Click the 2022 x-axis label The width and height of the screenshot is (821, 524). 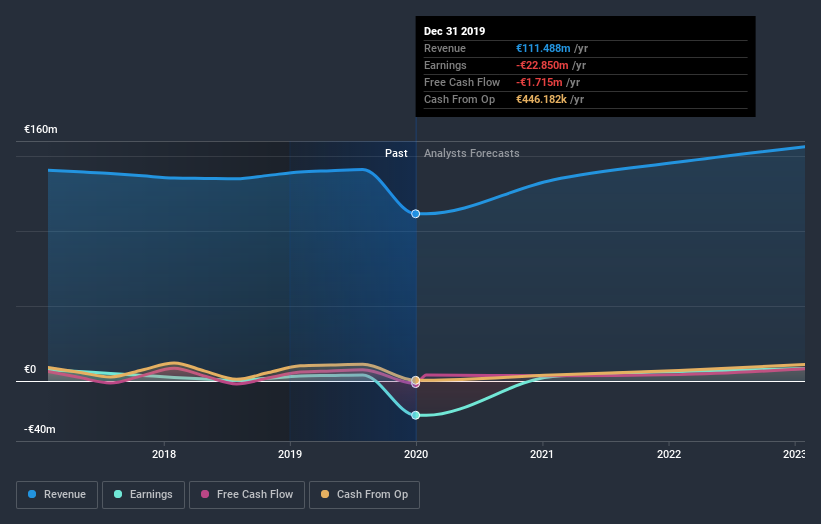click(669, 454)
